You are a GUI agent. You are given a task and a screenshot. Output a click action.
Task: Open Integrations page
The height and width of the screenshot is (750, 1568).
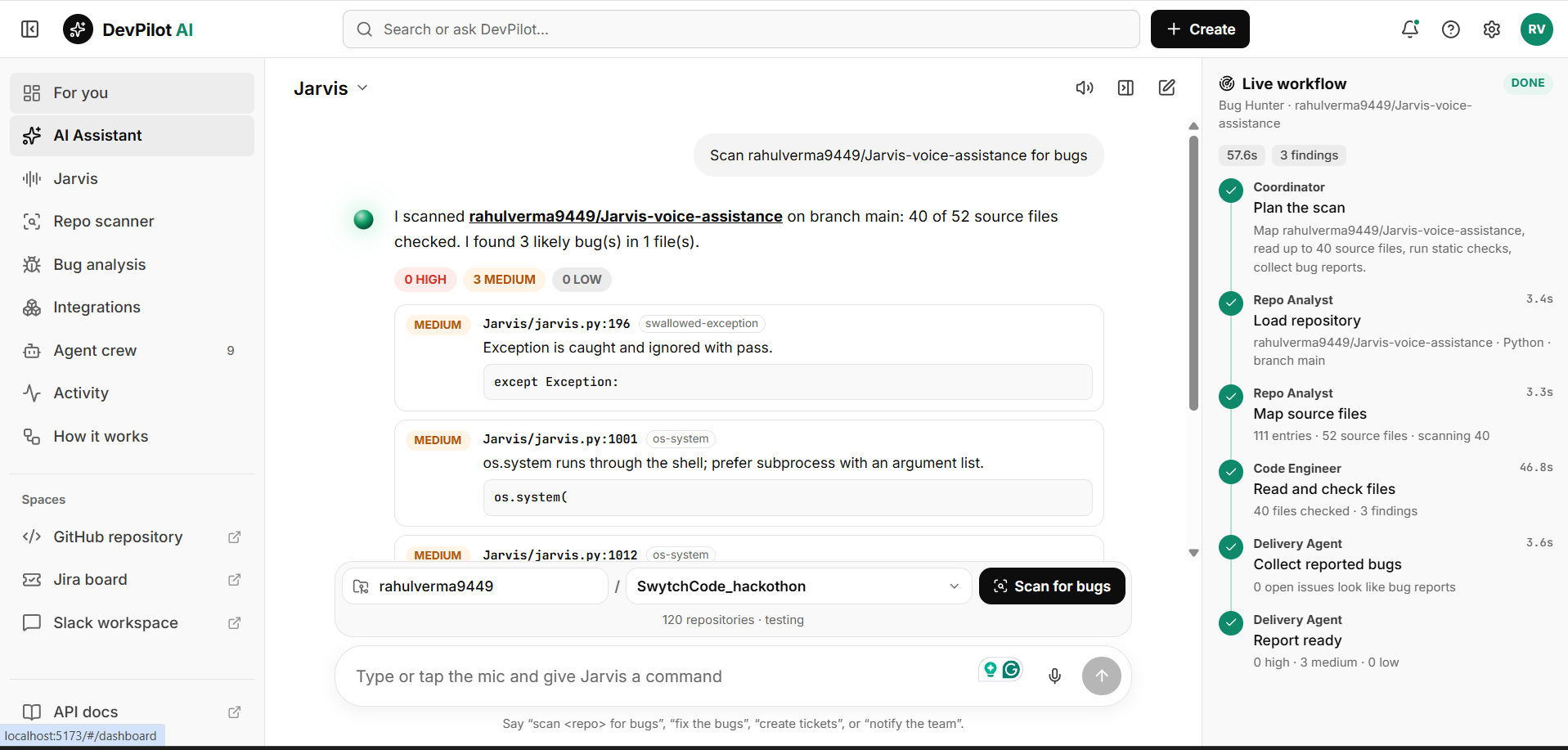[132, 308]
